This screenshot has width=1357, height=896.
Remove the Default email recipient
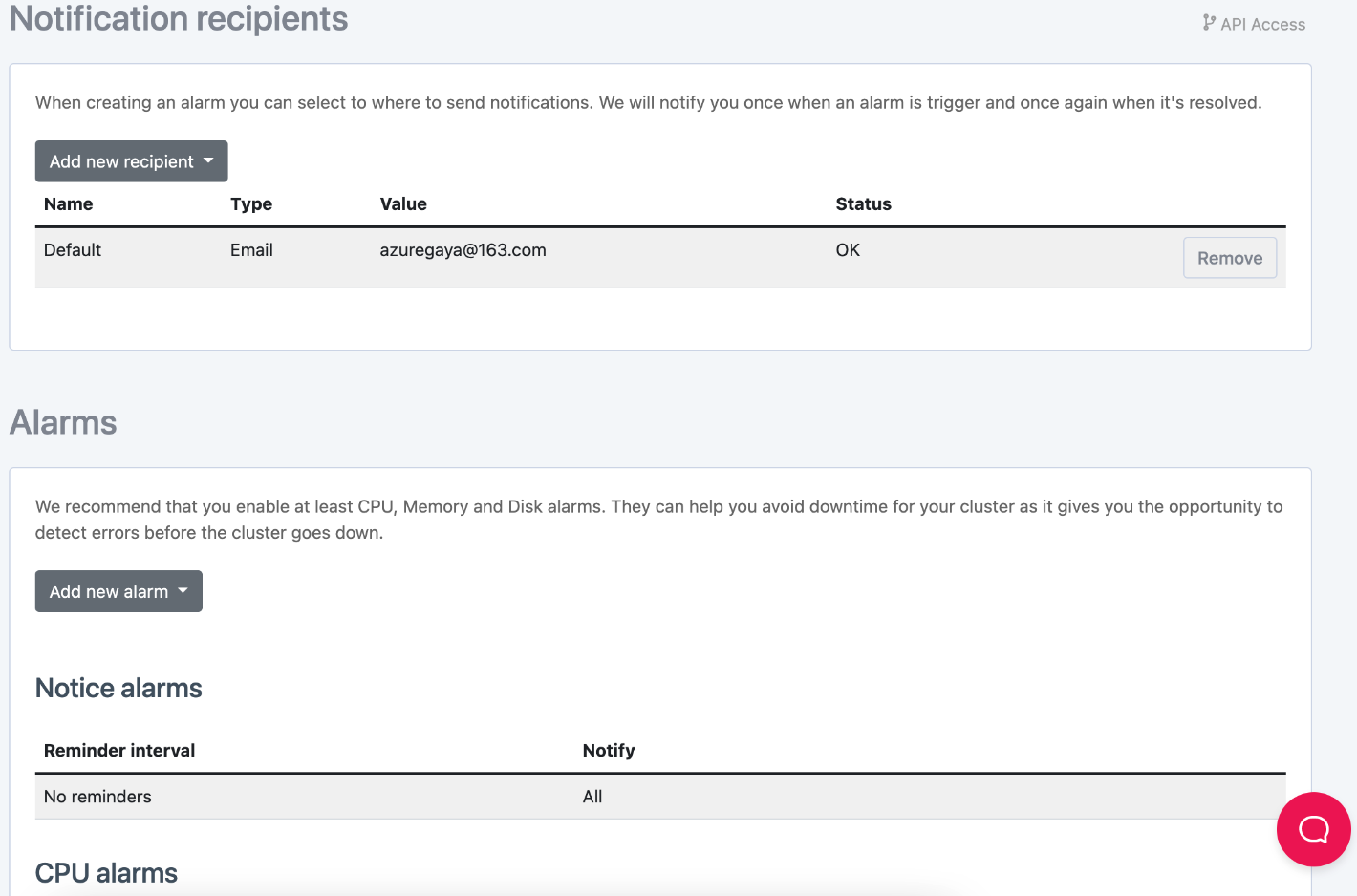click(1229, 258)
